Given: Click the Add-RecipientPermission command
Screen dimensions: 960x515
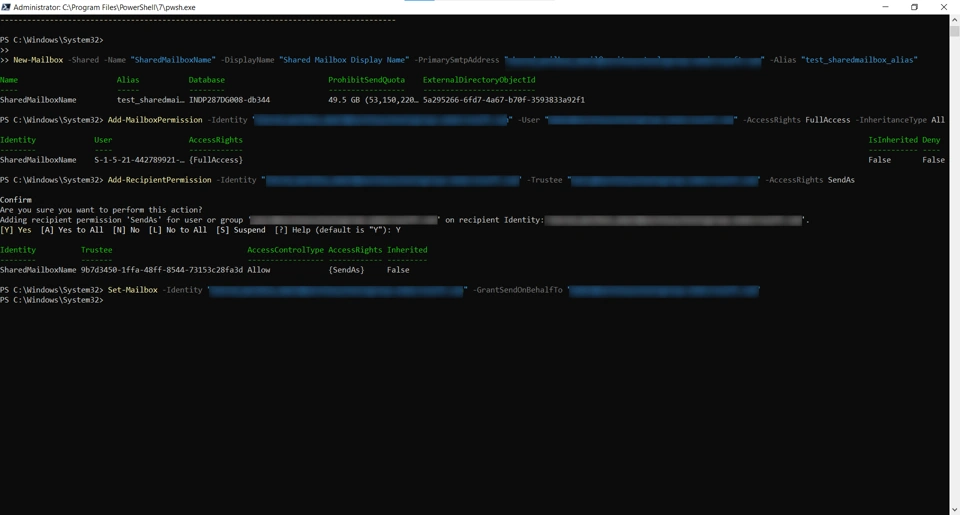Looking at the screenshot, I should point(159,180).
